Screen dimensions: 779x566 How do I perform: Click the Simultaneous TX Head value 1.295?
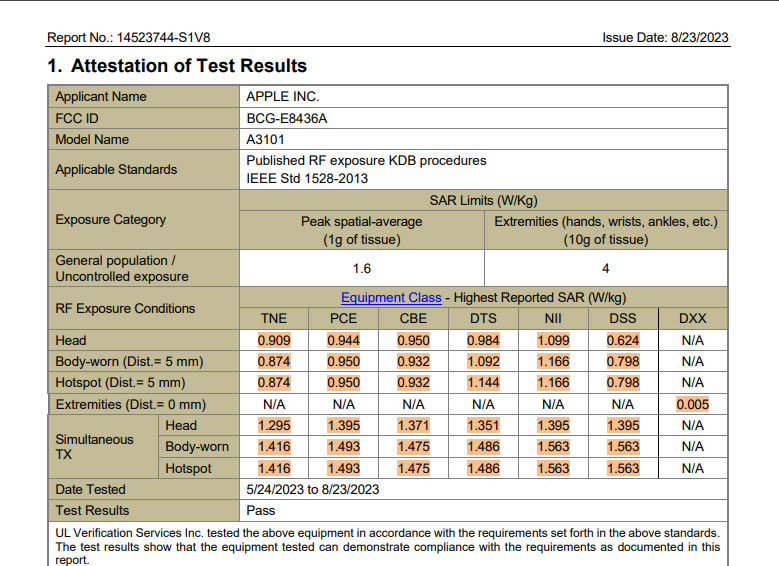point(274,426)
